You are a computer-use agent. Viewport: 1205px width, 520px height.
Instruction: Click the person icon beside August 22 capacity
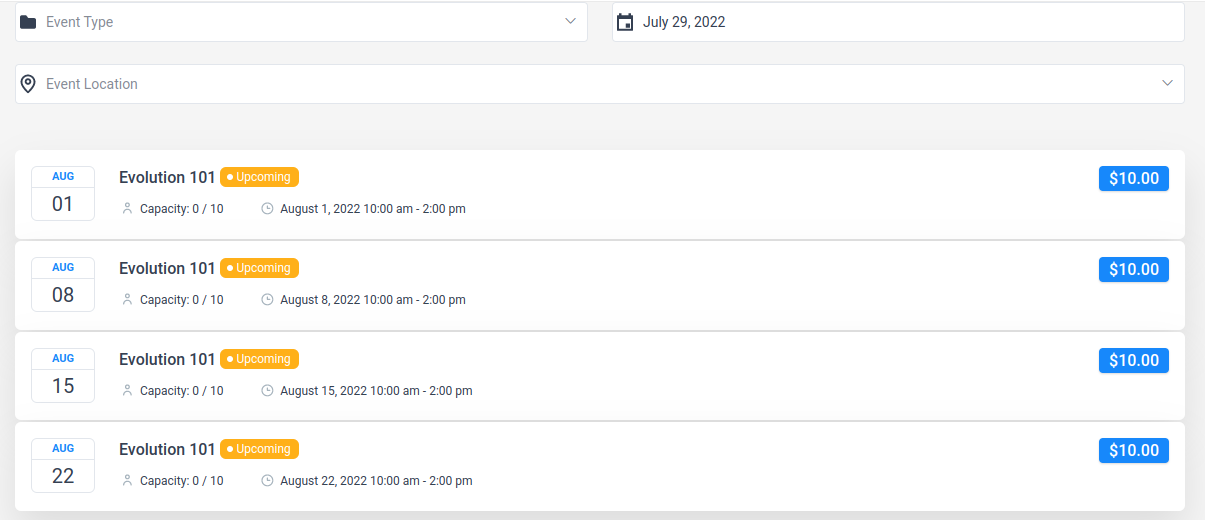(127, 481)
